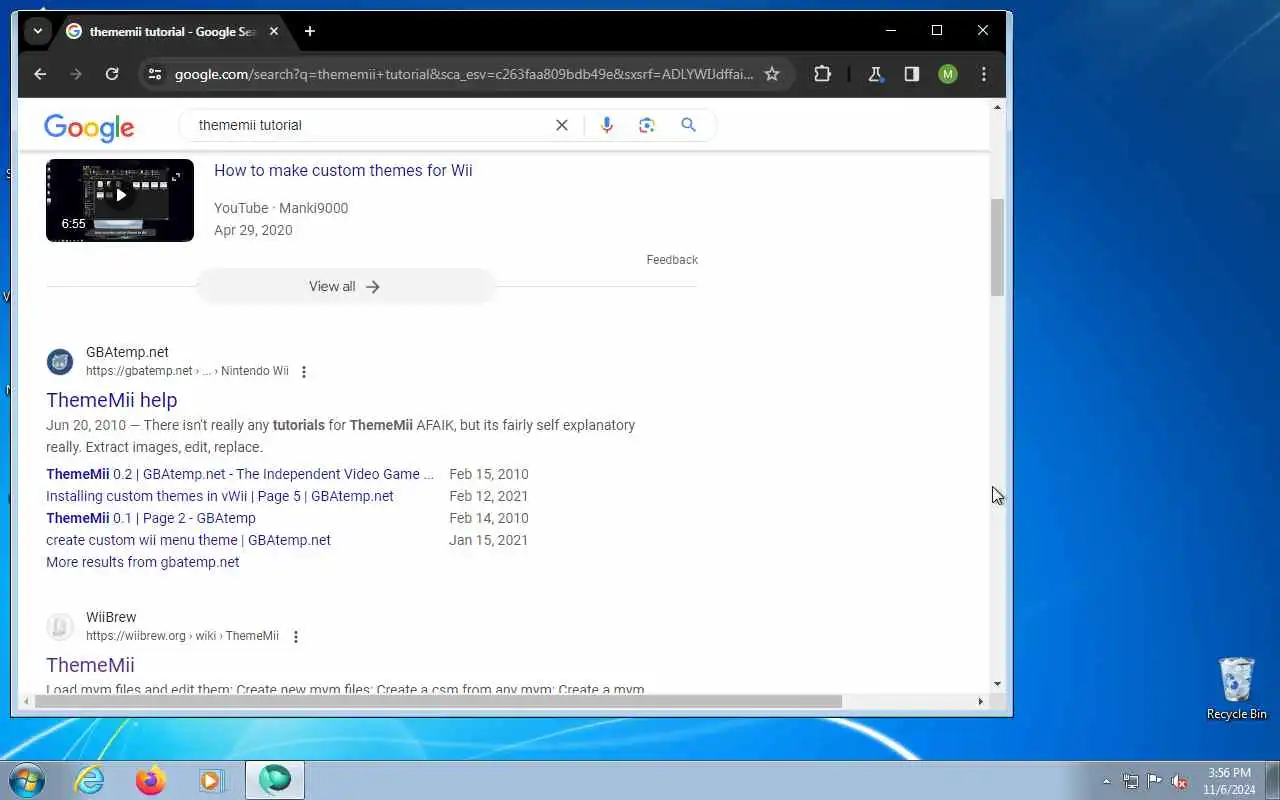Launch Internet Explorer from taskbar
Image resolution: width=1280 pixels, height=800 pixels.
coord(90,780)
